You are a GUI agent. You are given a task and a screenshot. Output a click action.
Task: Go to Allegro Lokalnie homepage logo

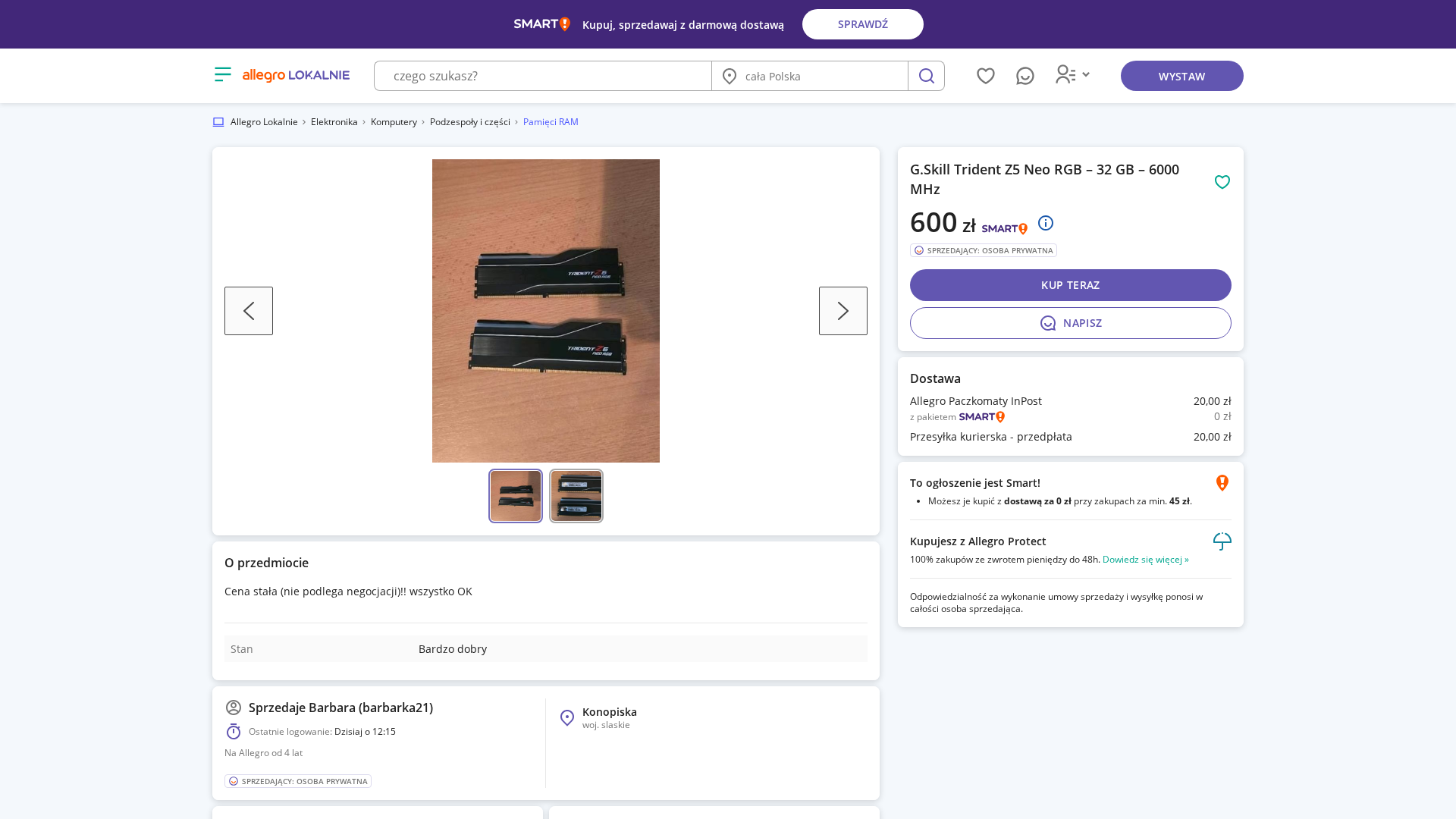296,75
